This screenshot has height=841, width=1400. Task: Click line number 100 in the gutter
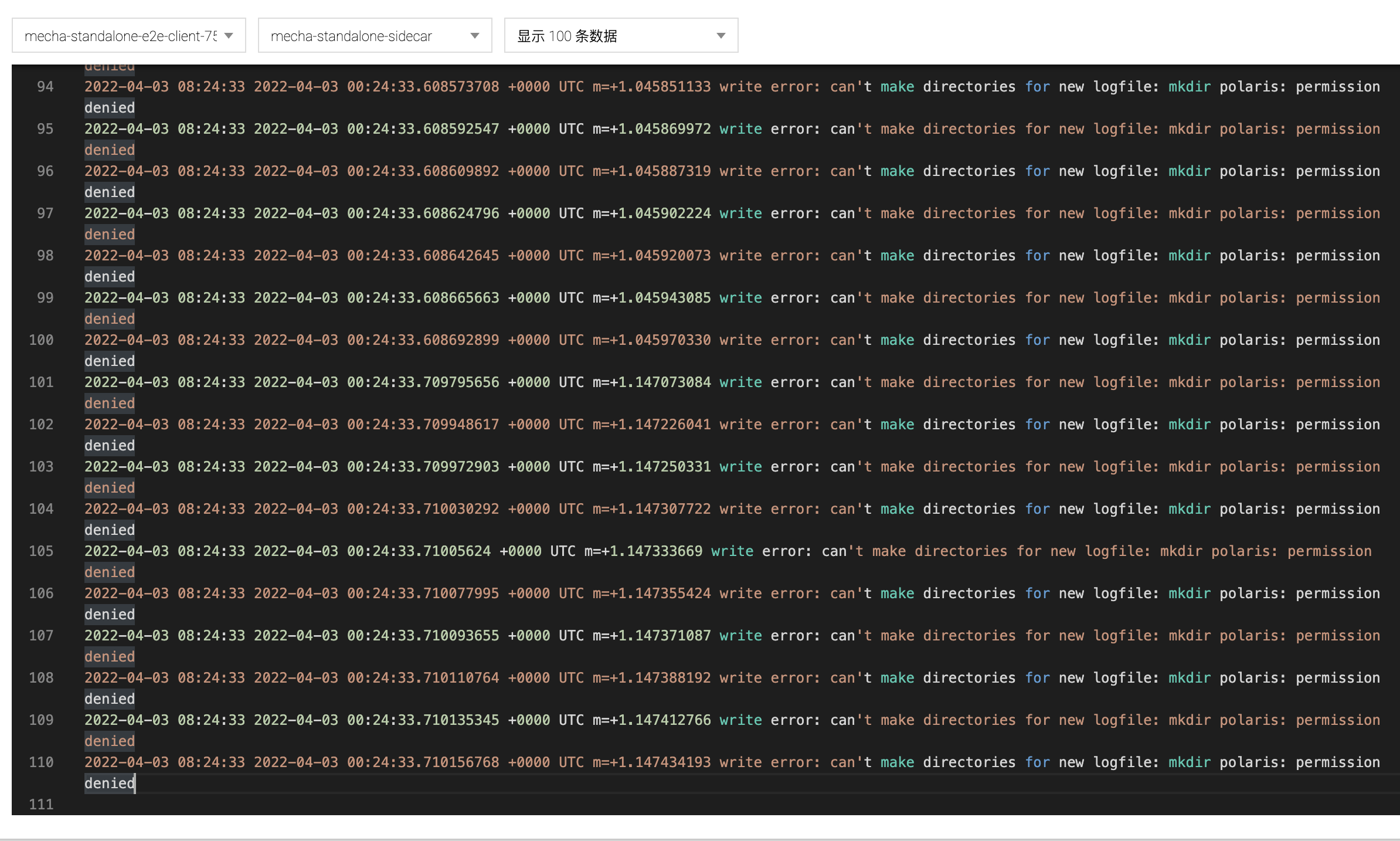[41, 340]
